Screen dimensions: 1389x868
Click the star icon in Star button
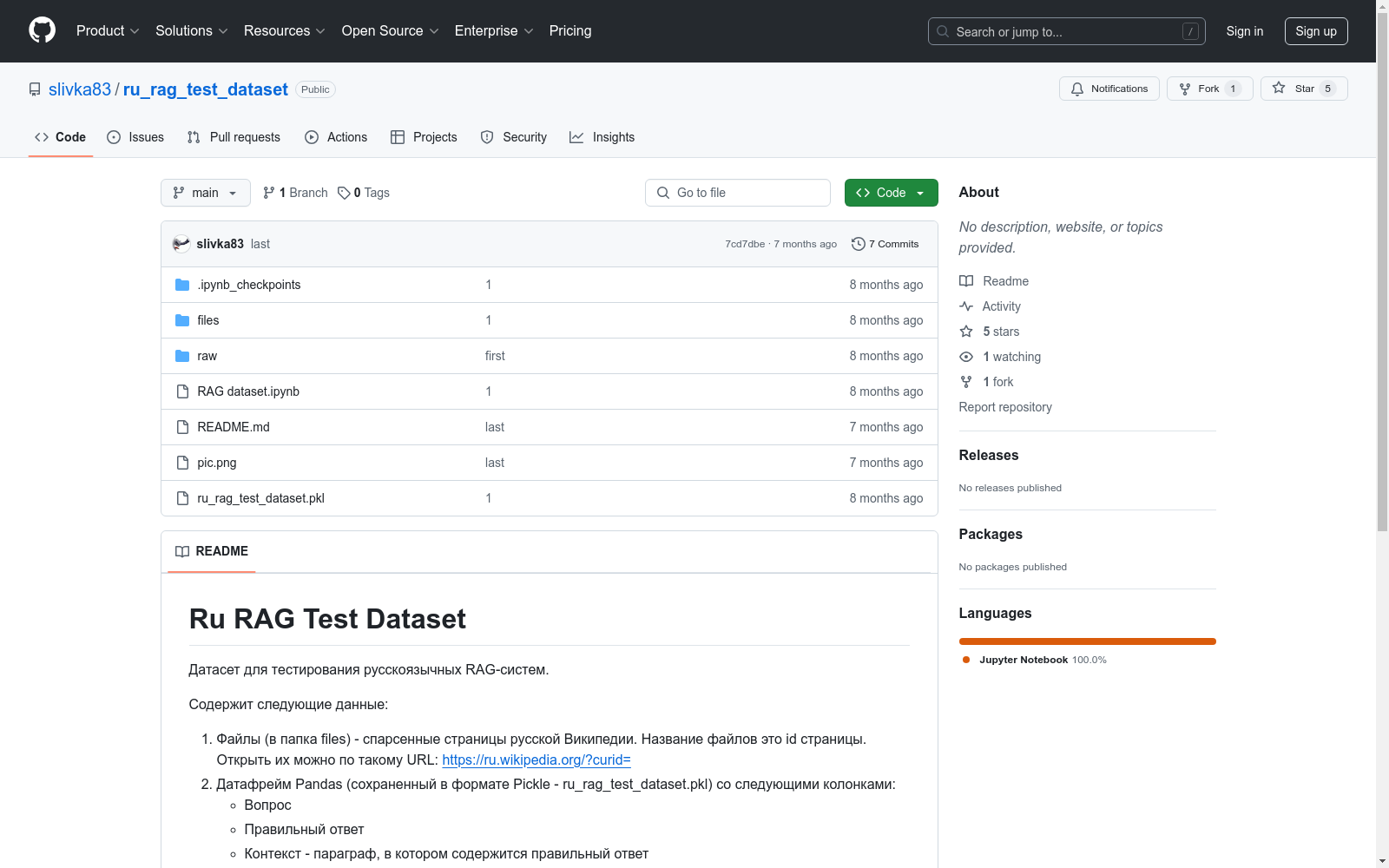pos(1279,88)
